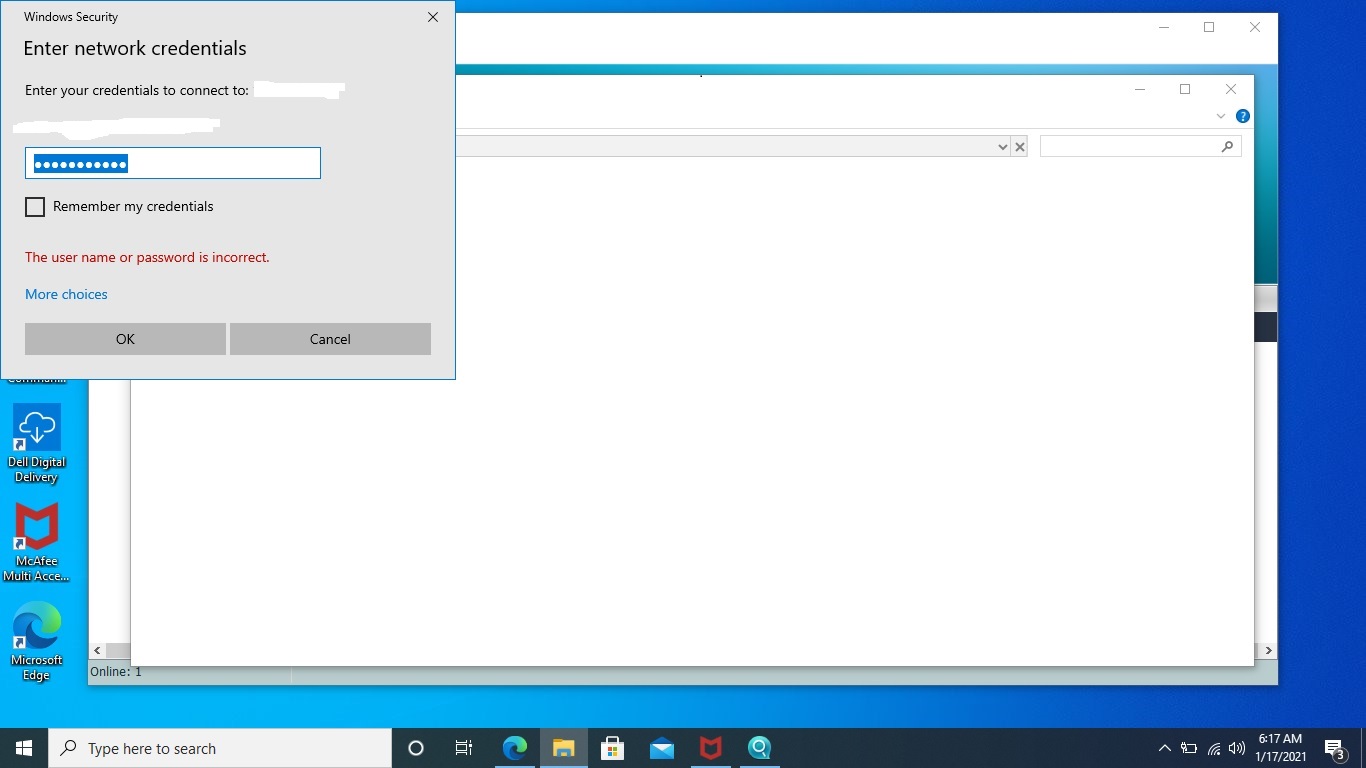Cancel the network credentials dialog

coord(330,339)
